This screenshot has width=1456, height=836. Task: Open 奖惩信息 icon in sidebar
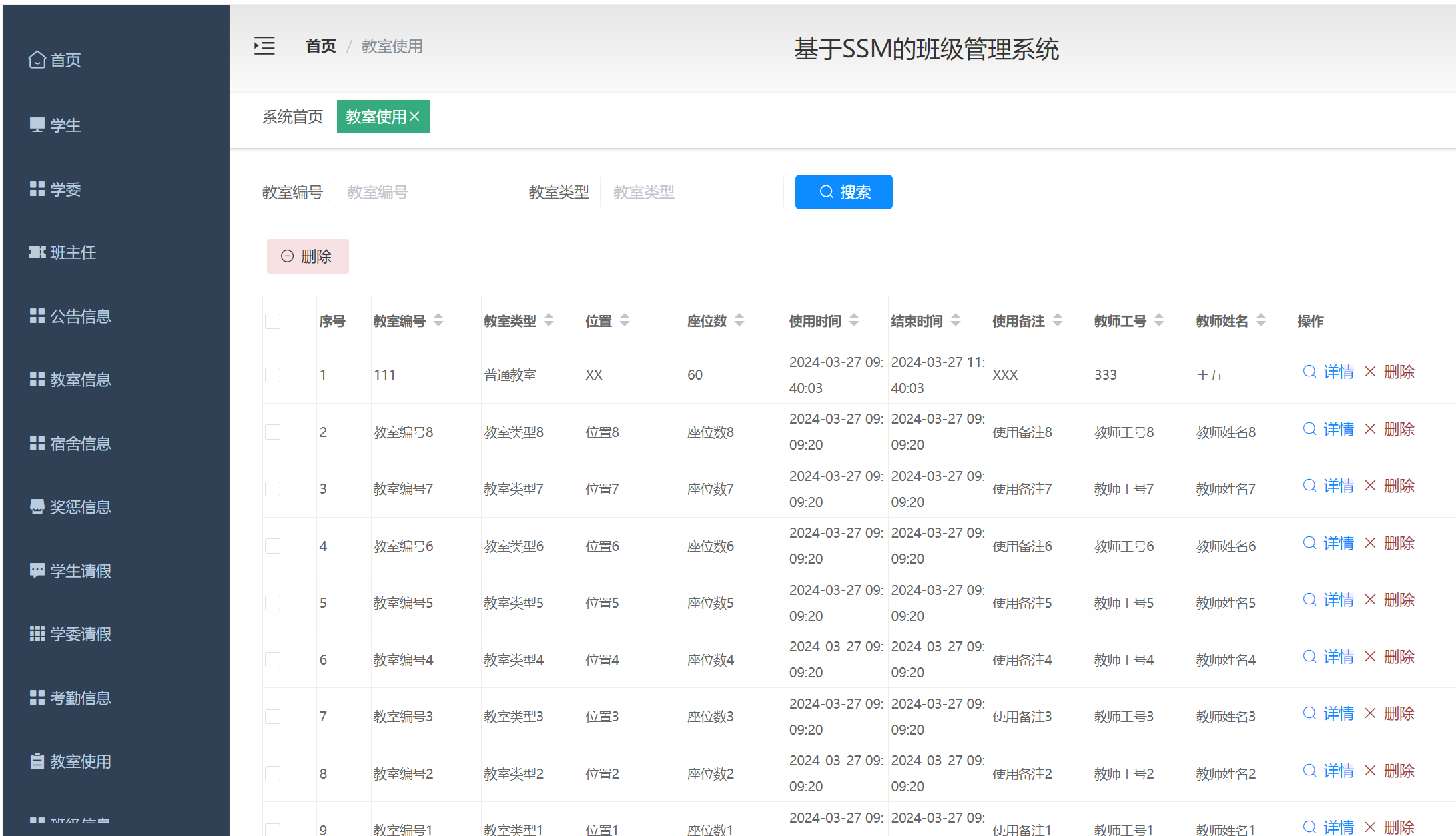[x=37, y=507]
